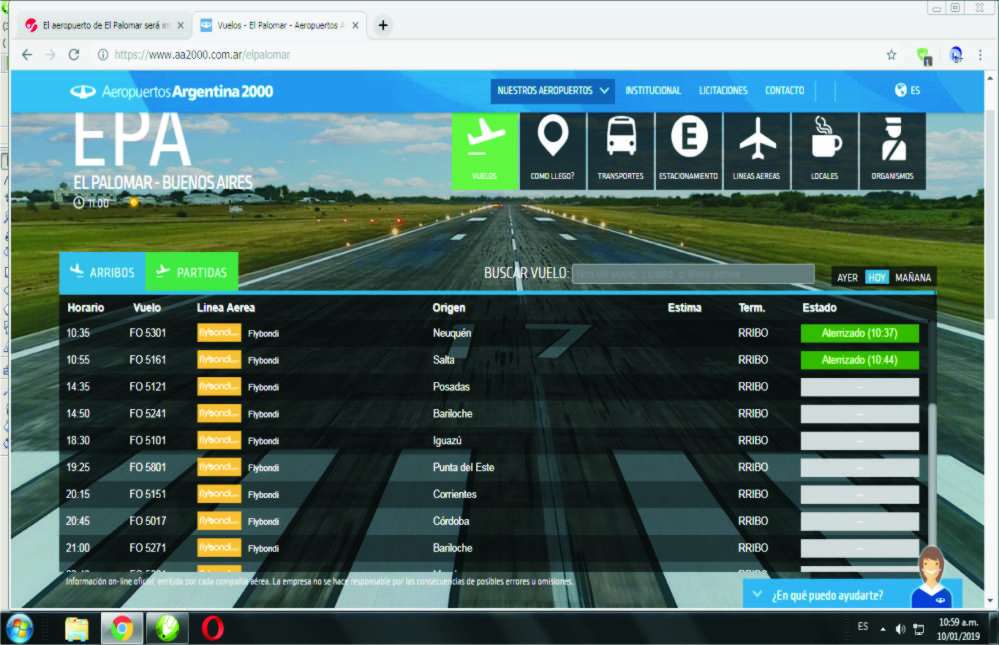Click the assistant avatar in chat widget
This screenshot has width=999, height=645.
pyautogui.click(x=931, y=577)
